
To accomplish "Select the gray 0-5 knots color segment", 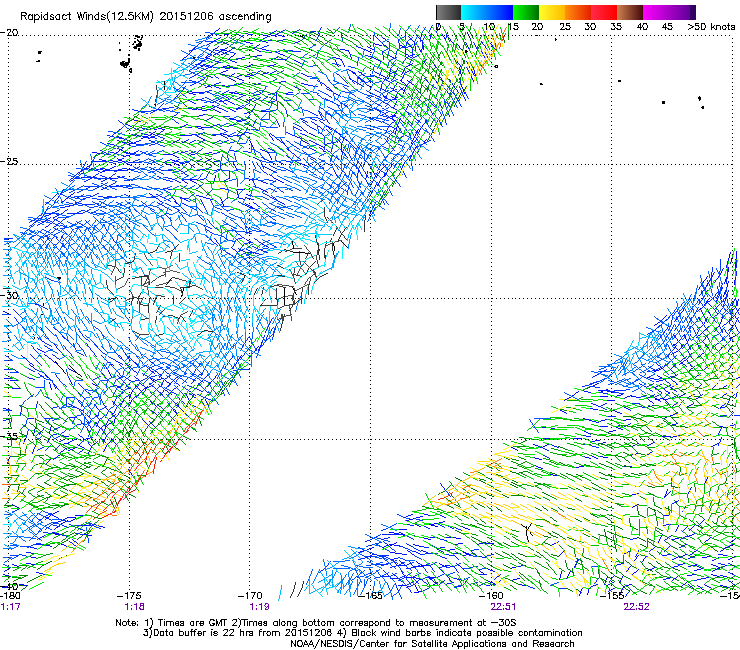I will click(x=448, y=12).
